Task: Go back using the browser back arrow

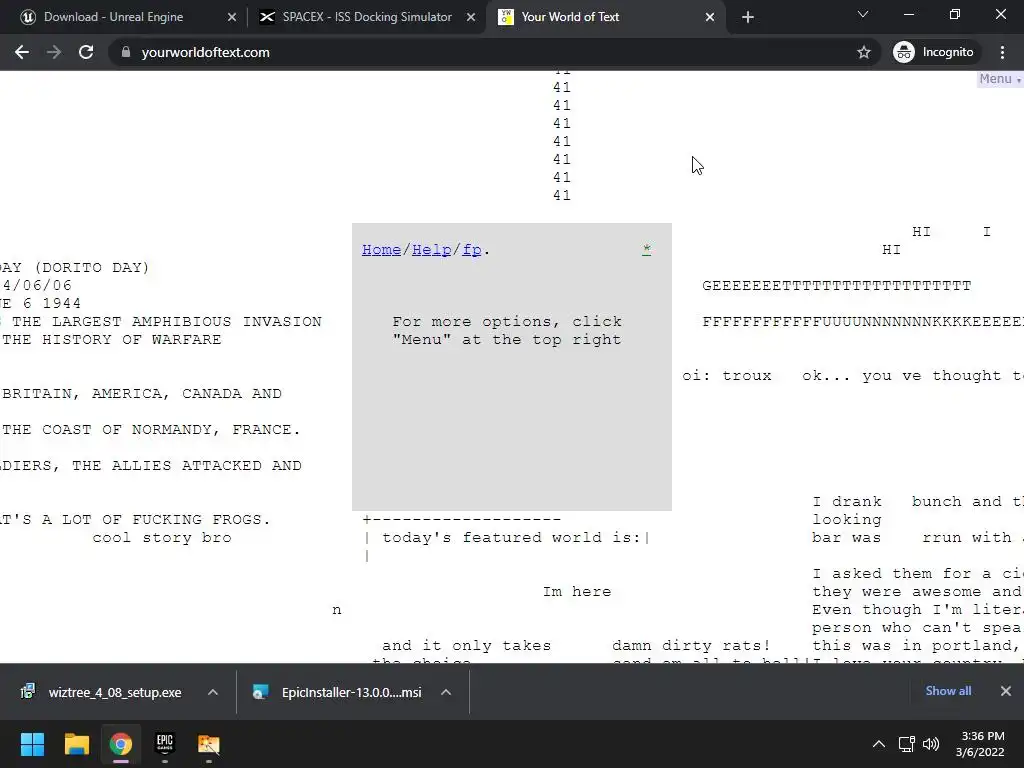Action: point(22,52)
